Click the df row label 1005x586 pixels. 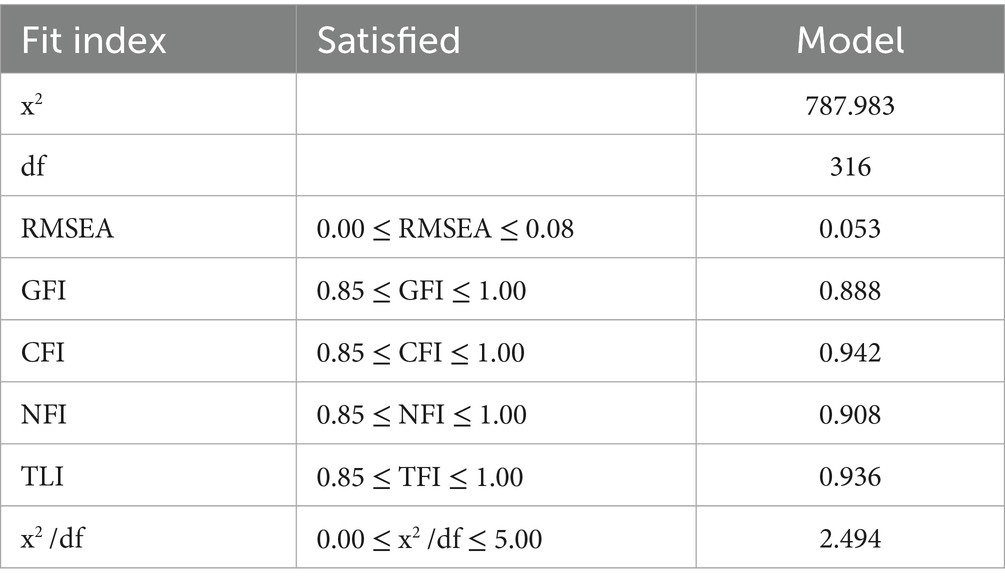31,167
